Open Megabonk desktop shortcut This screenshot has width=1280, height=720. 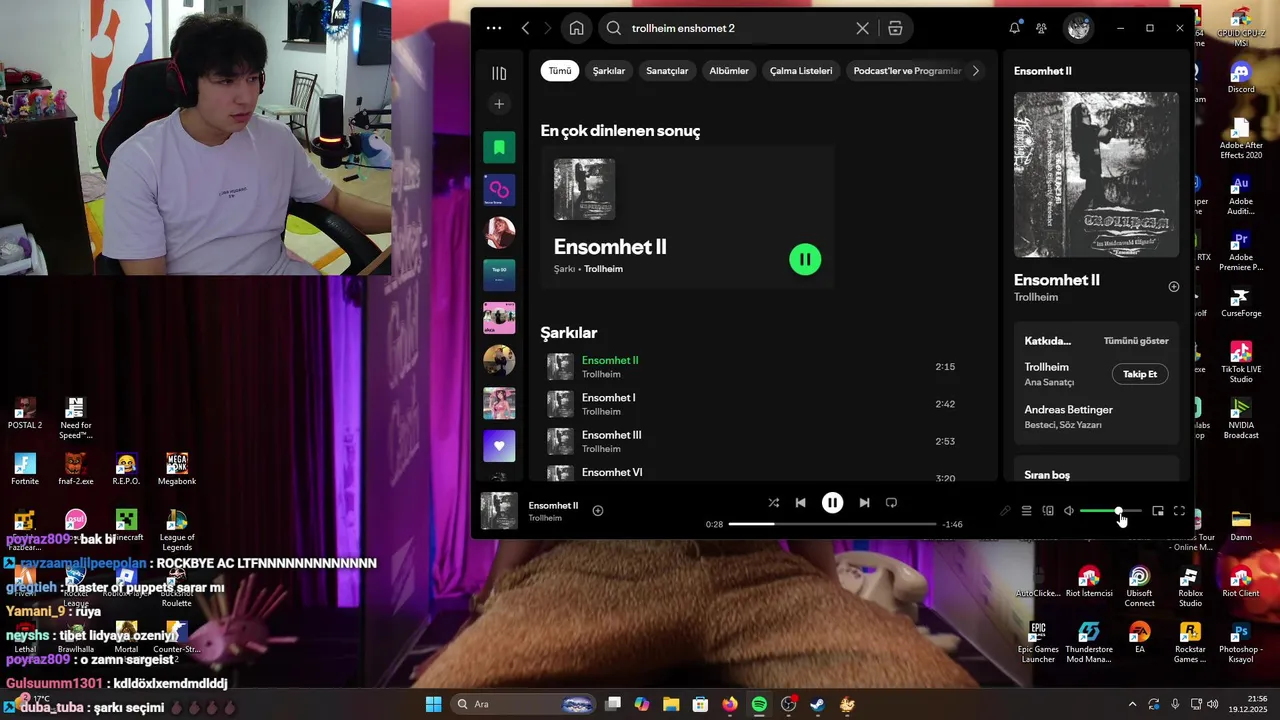[x=177, y=469]
